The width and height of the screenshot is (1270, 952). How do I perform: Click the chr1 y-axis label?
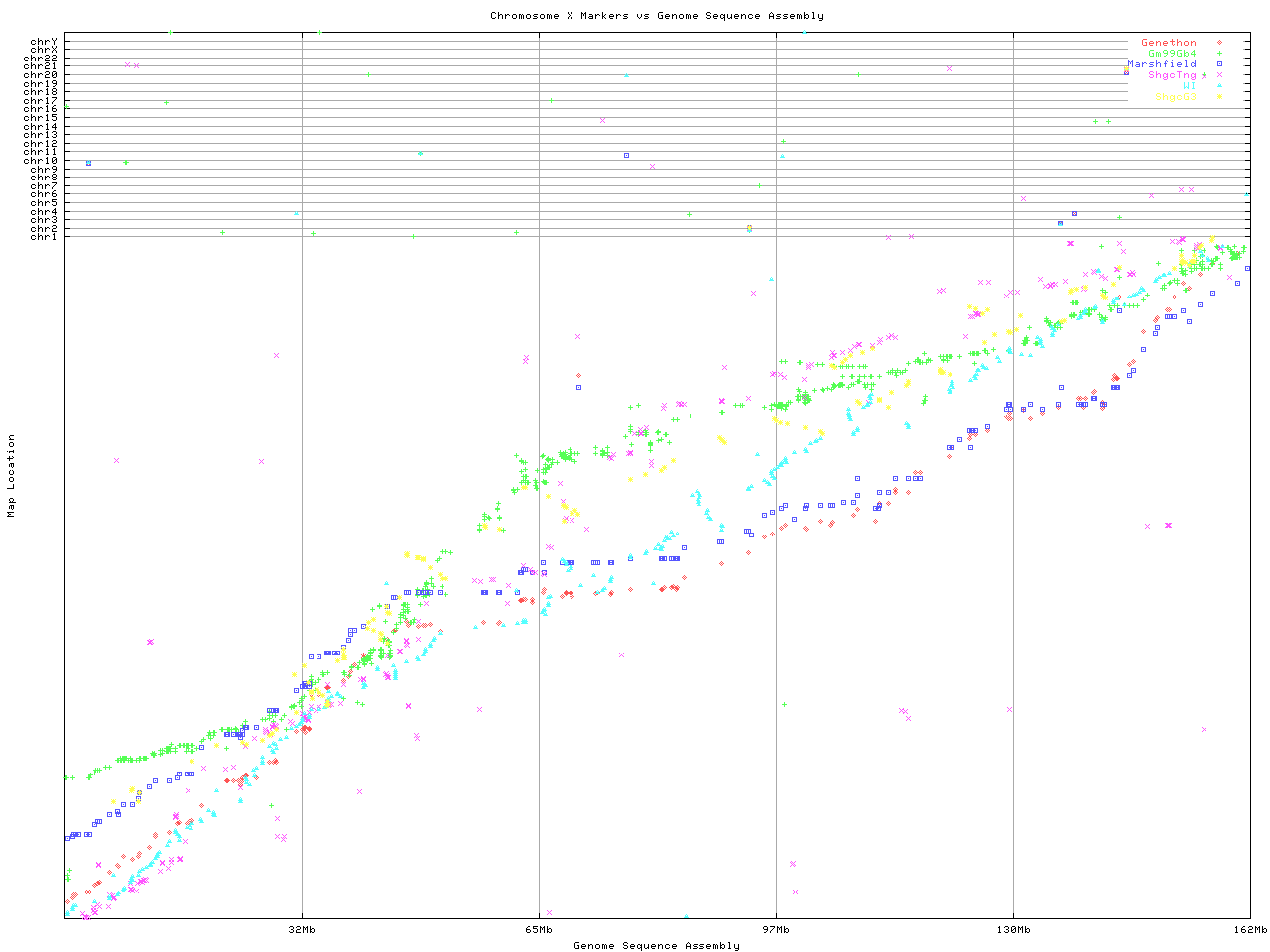pos(44,236)
